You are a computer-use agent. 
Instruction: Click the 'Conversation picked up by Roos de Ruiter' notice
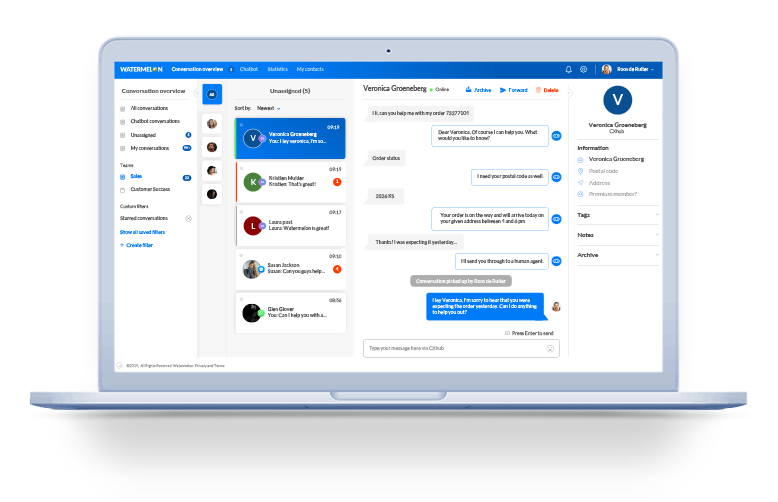[461, 281]
